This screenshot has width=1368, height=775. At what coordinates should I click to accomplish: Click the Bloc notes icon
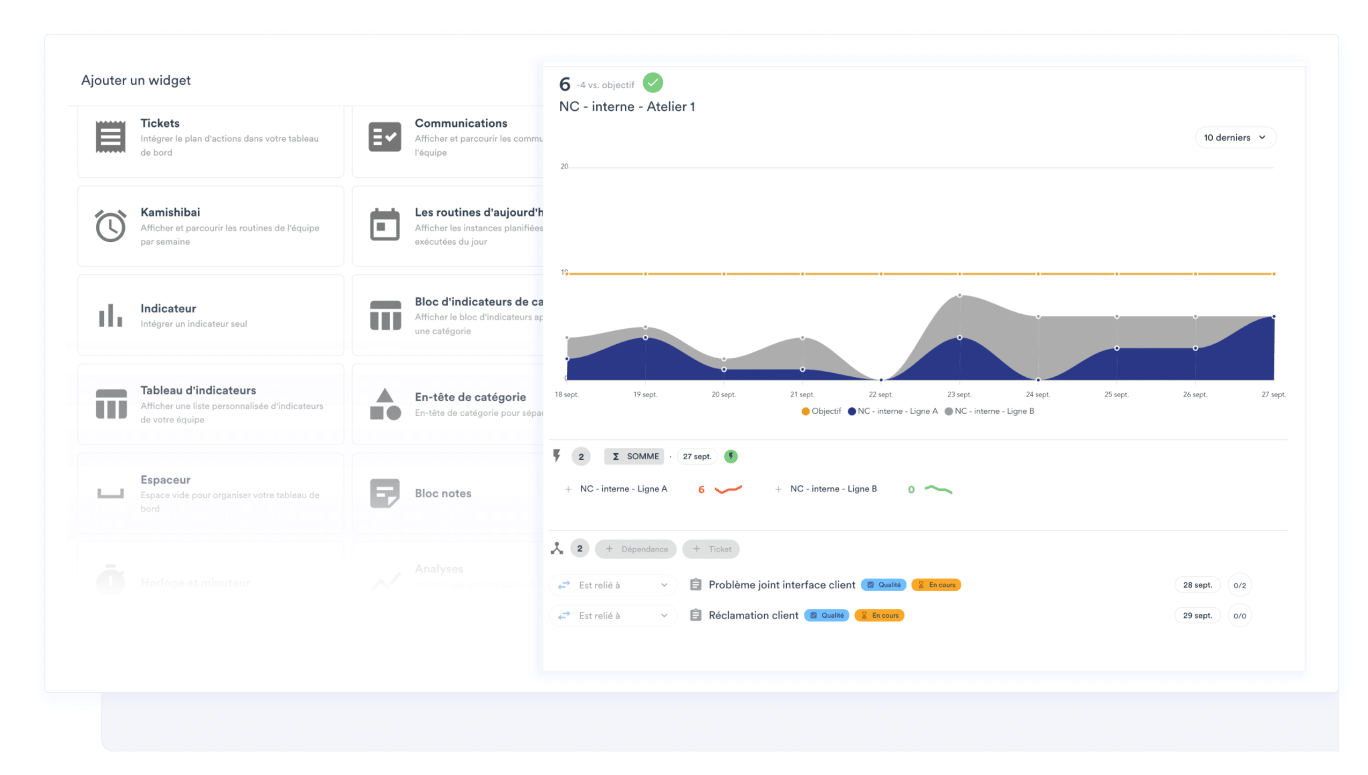pos(385,493)
